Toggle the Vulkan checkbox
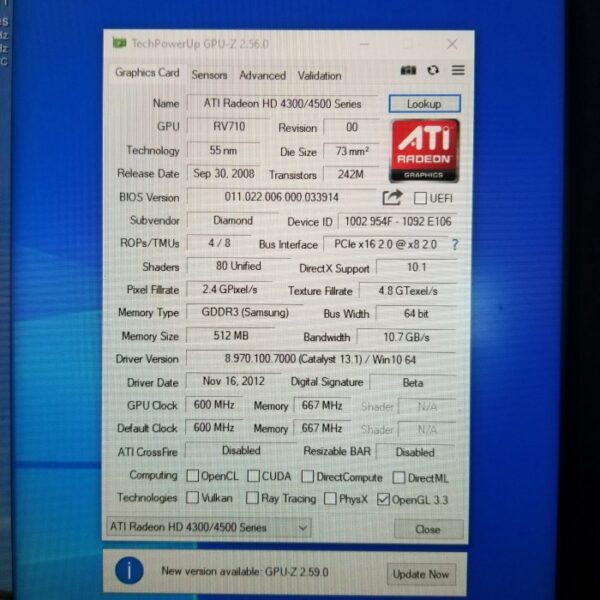 click(x=192, y=498)
